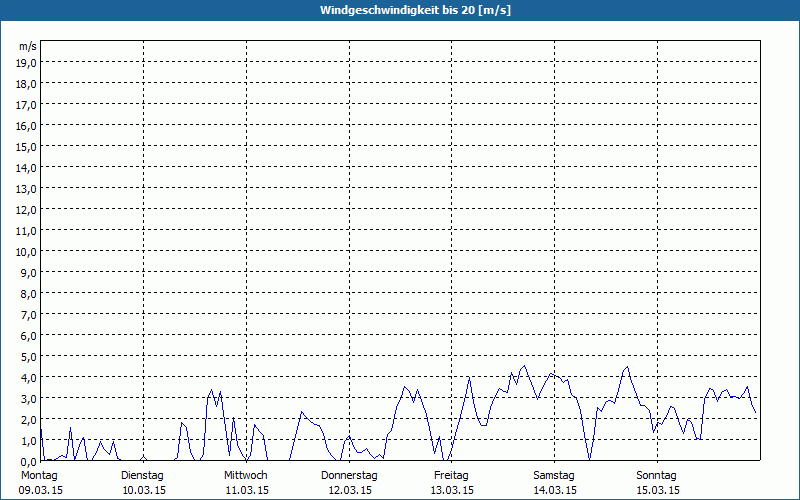Image resolution: width=800 pixels, height=500 pixels.
Task: Select the 7,0 axis value
Action: (28, 315)
